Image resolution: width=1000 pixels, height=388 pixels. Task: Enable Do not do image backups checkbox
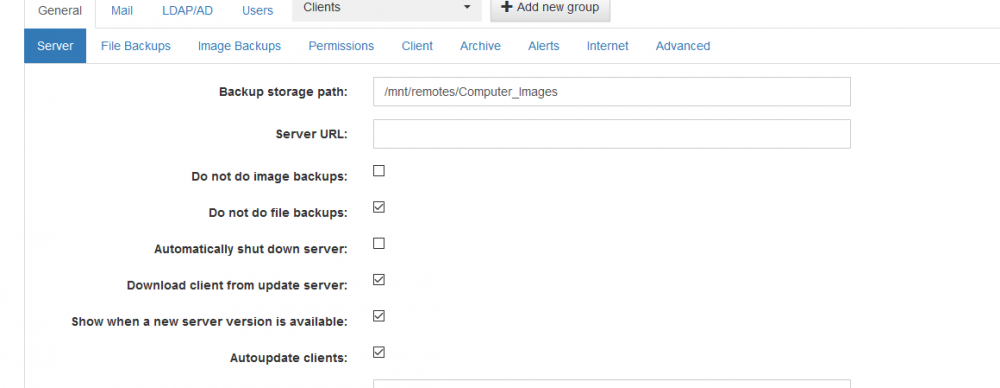379,171
